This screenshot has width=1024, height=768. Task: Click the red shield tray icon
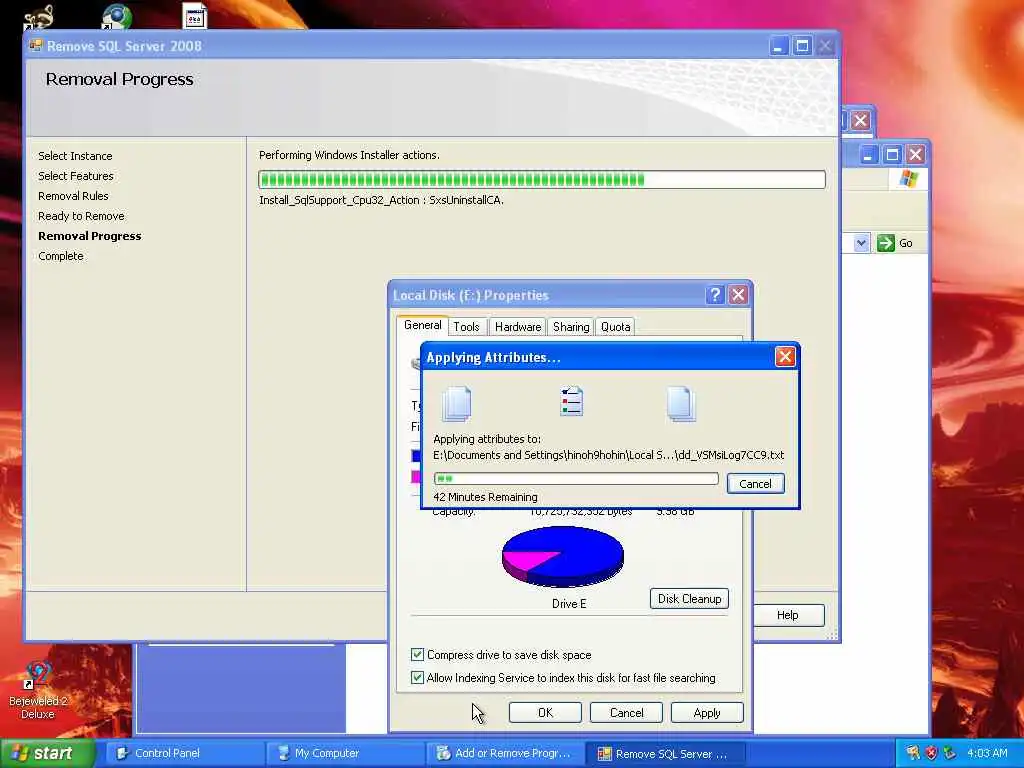931,753
